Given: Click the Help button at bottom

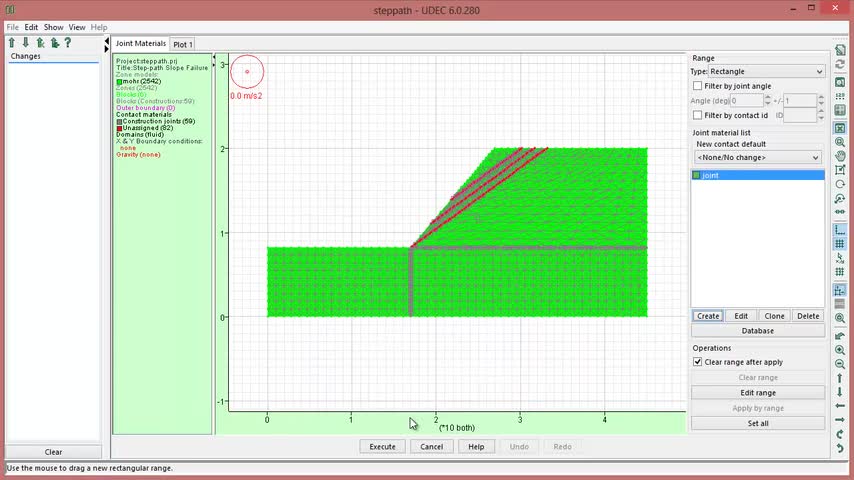Looking at the screenshot, I should pos(476,447).
